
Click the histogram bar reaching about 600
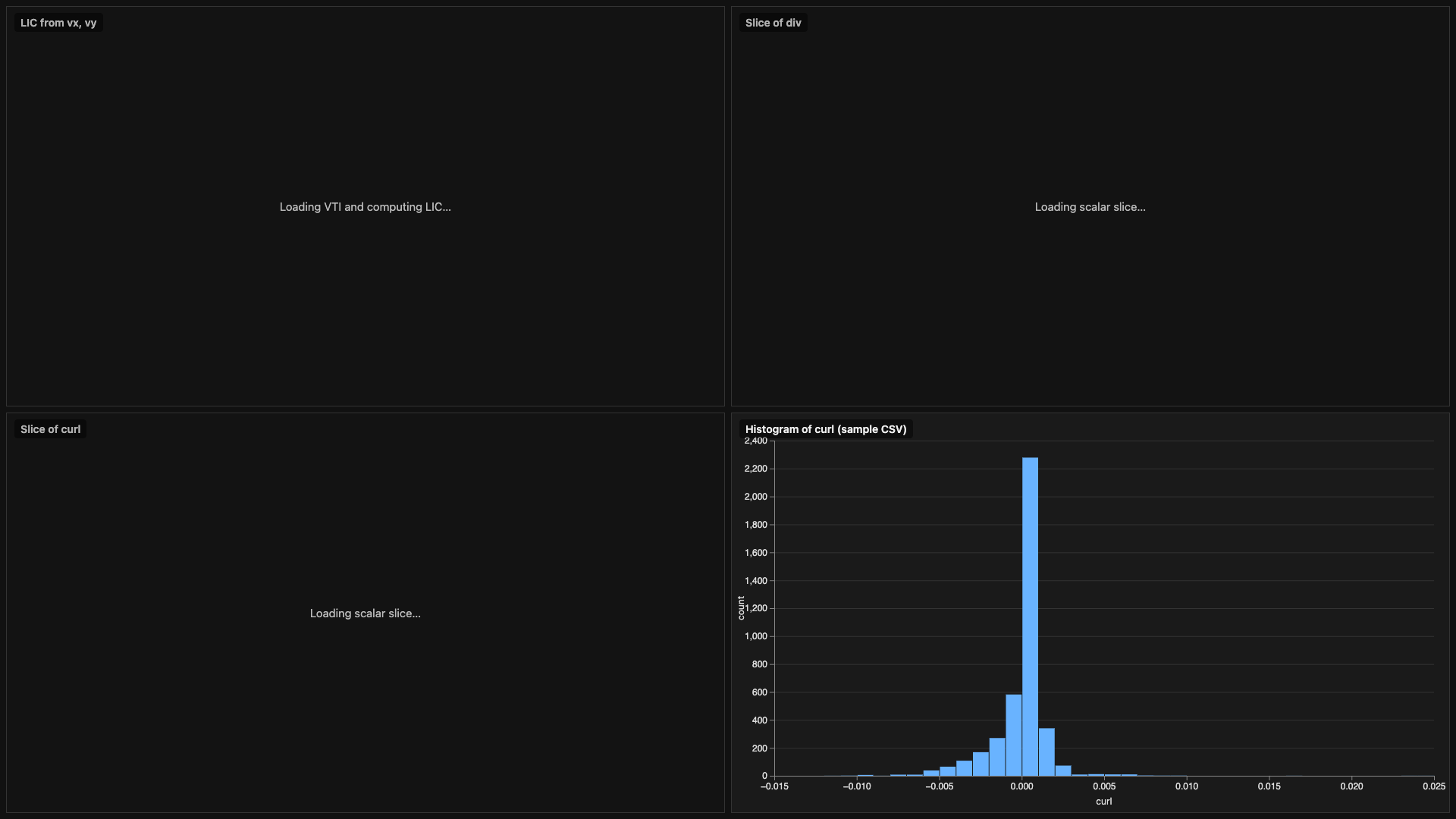coord(1014,735)
